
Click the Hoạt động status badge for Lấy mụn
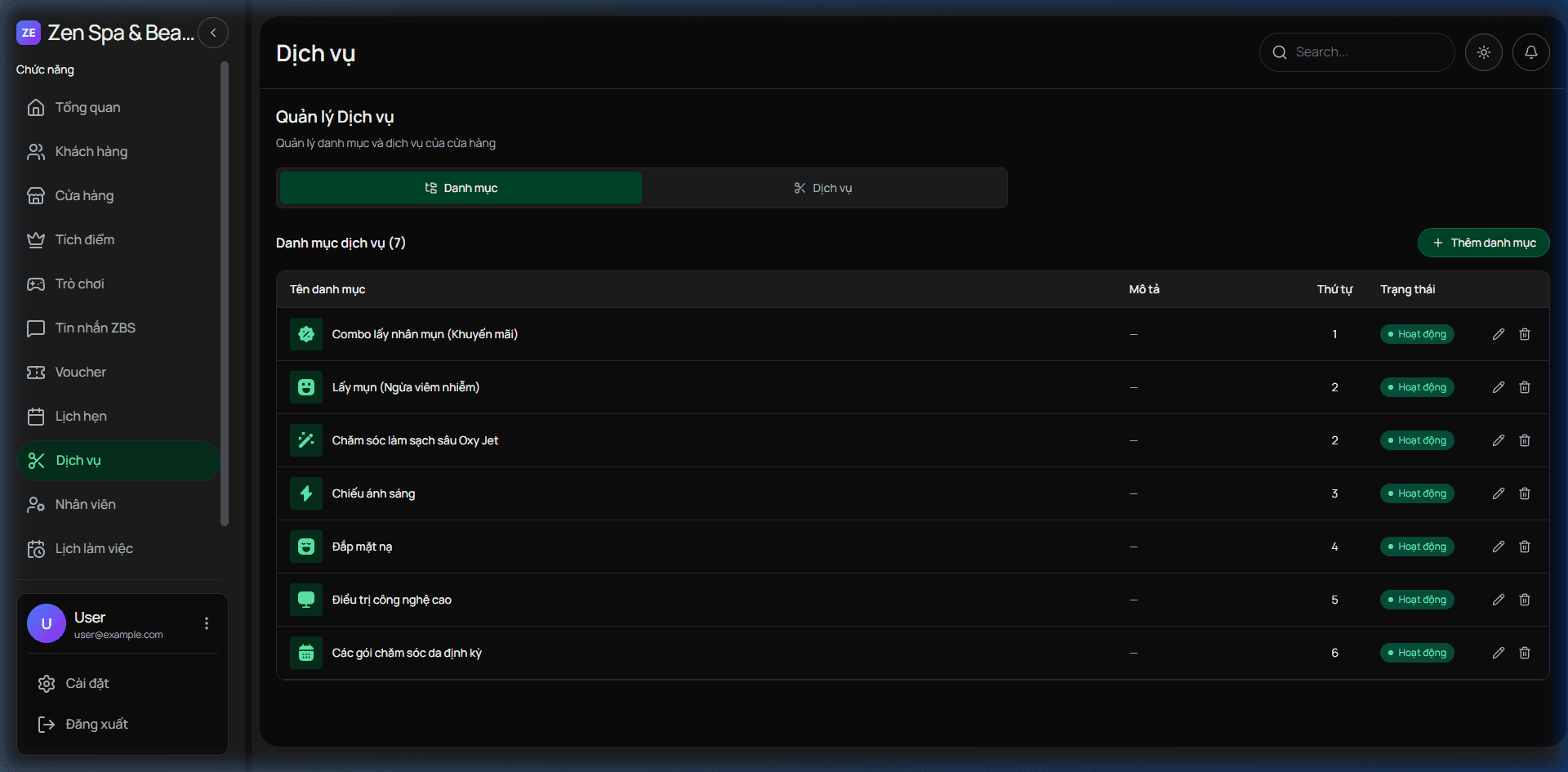[x=1416, y=387]
